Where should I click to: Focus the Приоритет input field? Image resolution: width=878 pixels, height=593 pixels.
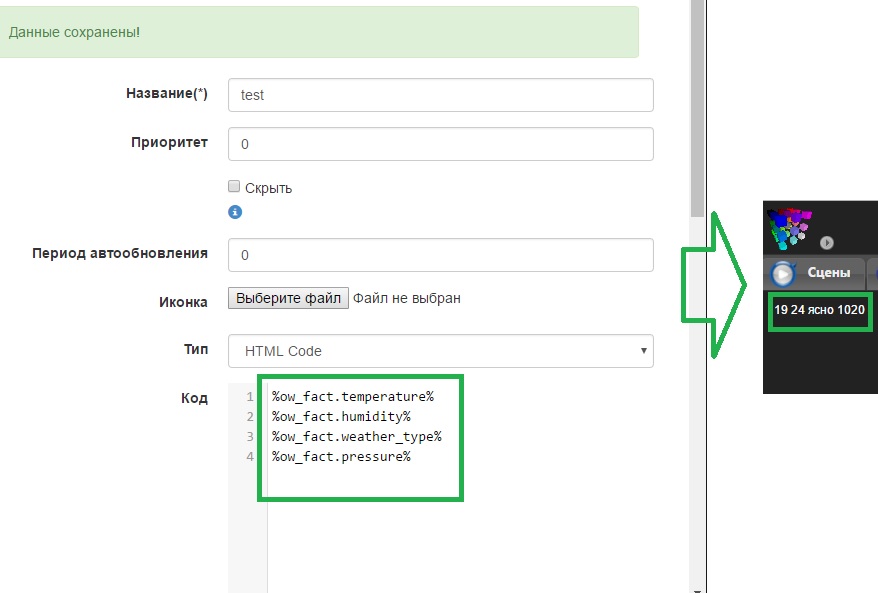point(441,144)
